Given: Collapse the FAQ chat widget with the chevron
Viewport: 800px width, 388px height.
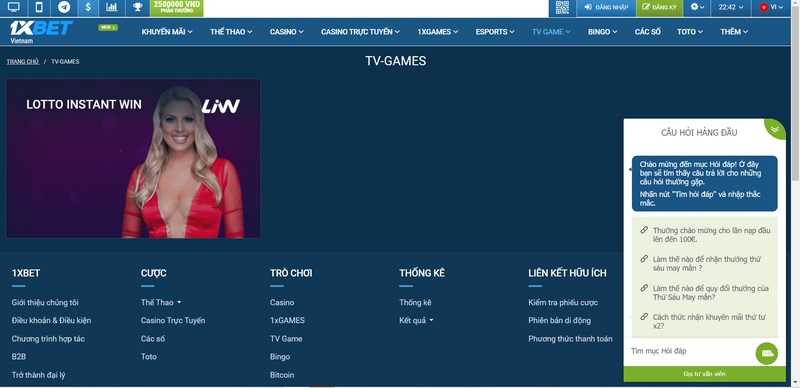Looking at the screenshot, I should tap(775, 129).
